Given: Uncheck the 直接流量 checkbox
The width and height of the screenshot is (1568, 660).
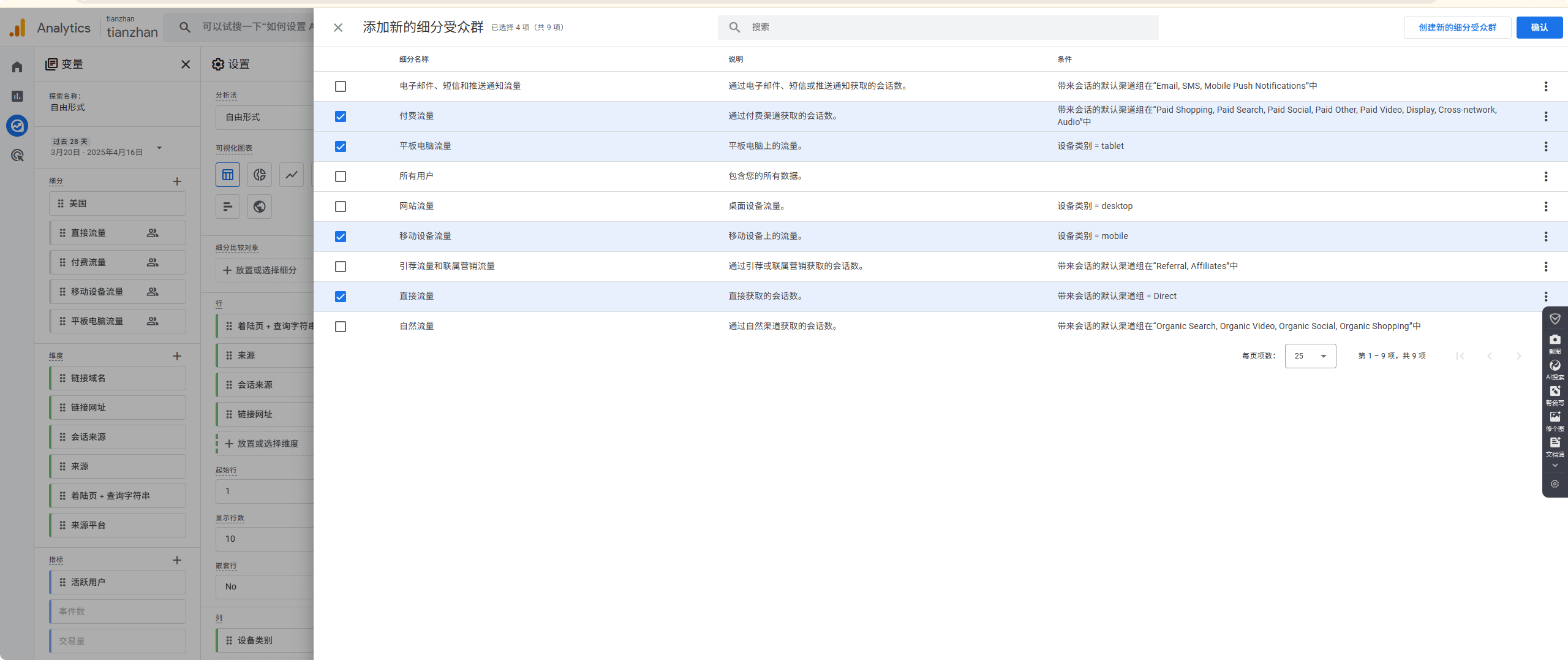Looking at the screenshot, I should (x=341, y=297).
